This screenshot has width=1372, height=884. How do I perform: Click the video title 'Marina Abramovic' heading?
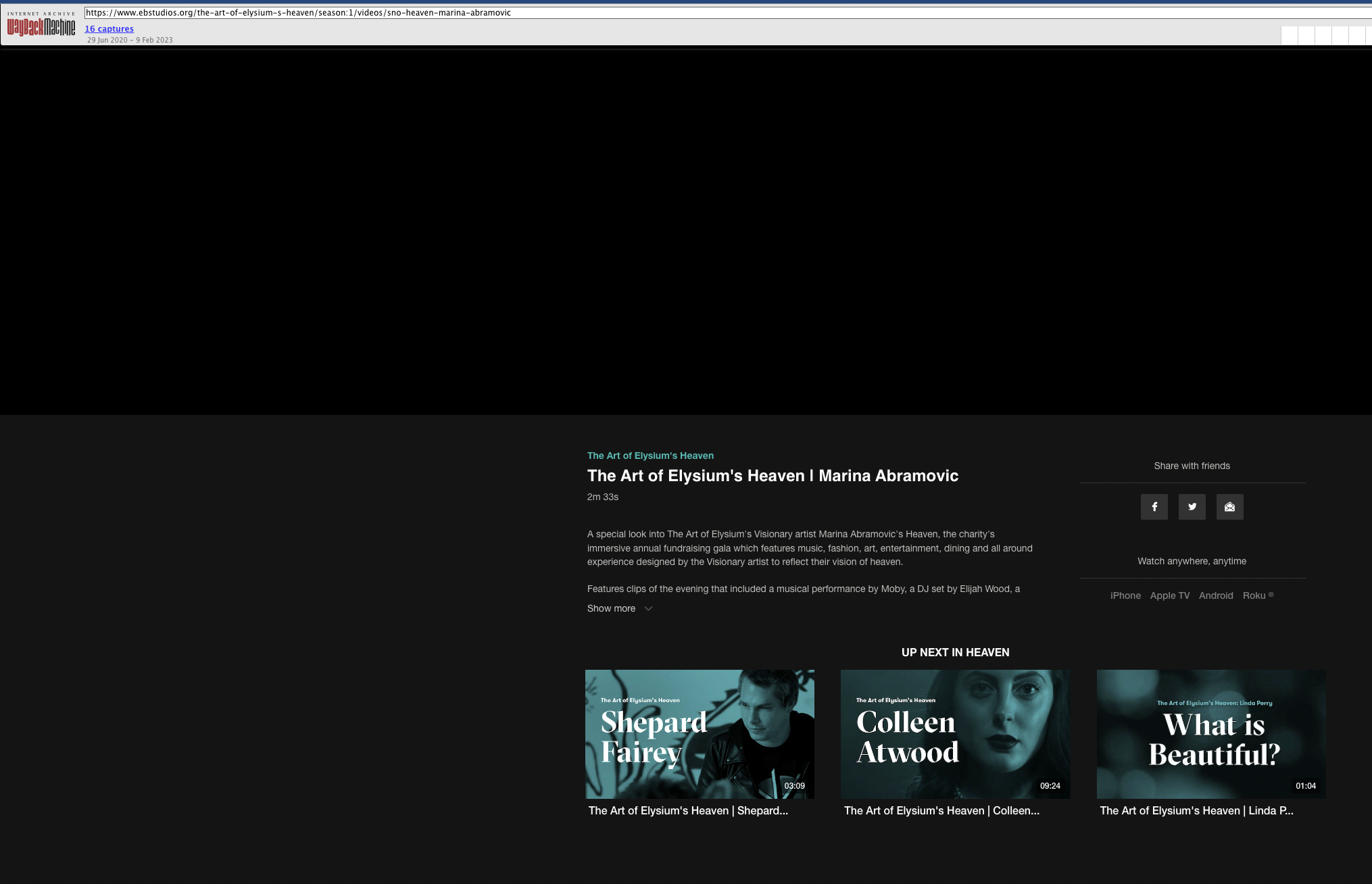pos(773,476)
